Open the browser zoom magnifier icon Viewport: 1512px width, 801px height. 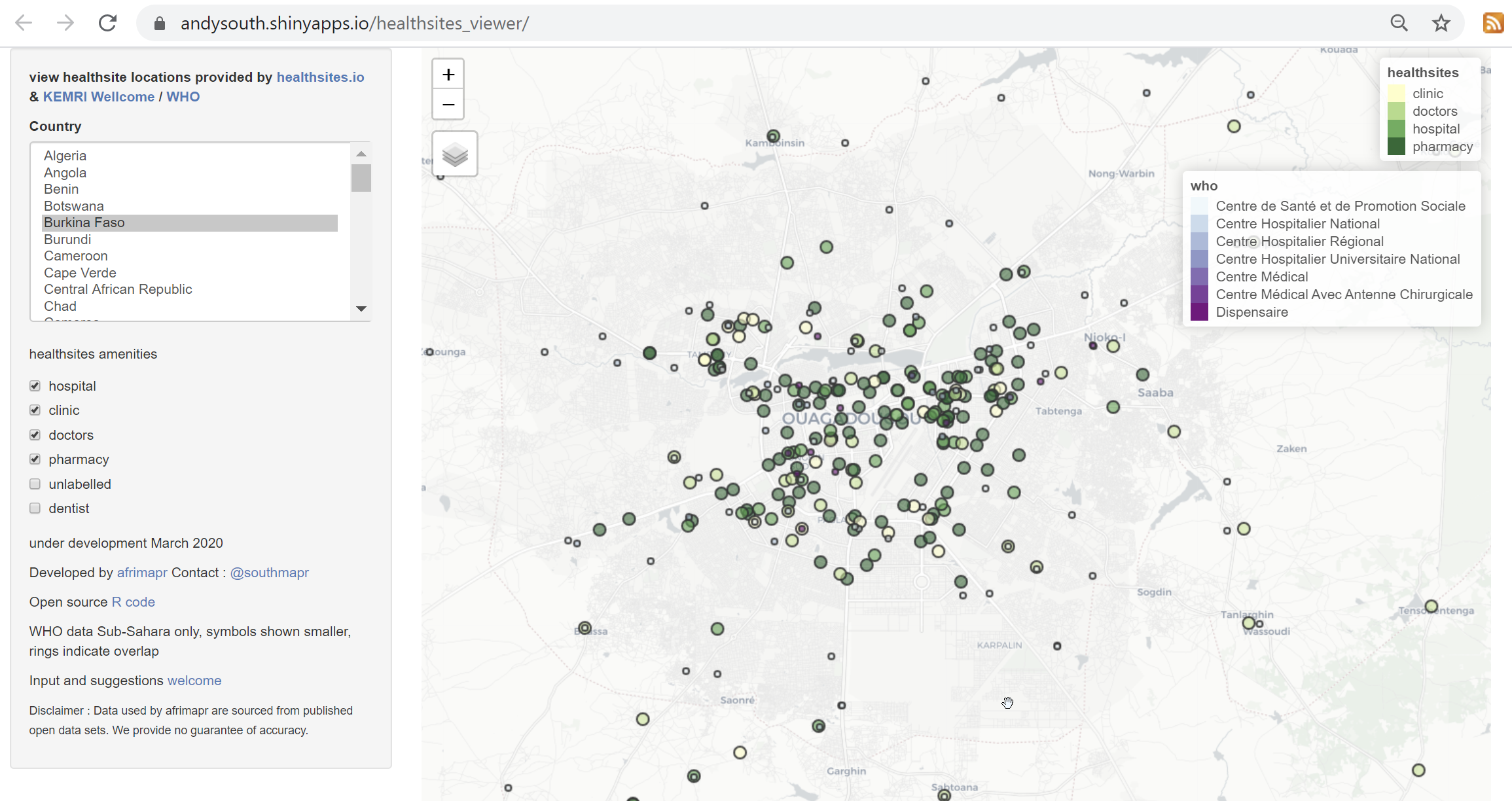click(x=1399, y=24)
